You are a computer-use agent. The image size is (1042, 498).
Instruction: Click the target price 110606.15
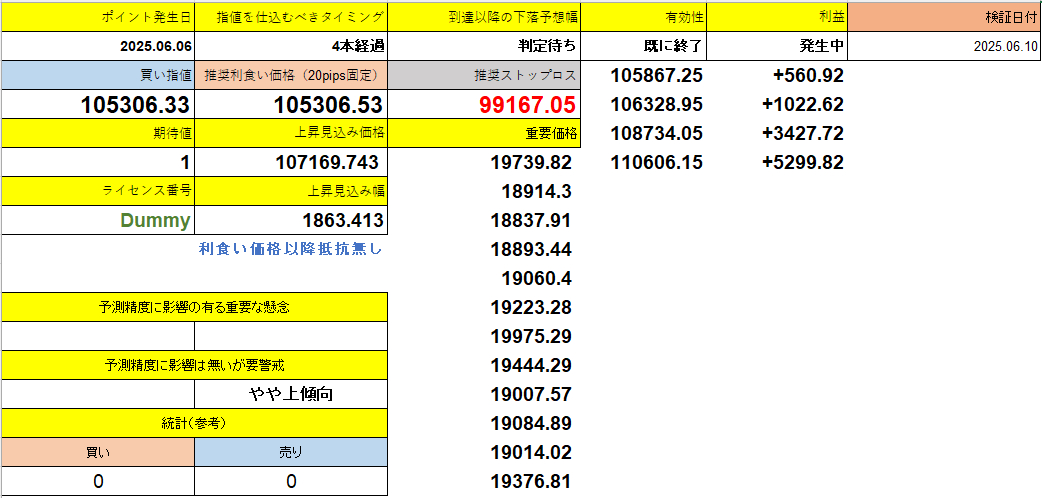point(657,162)
